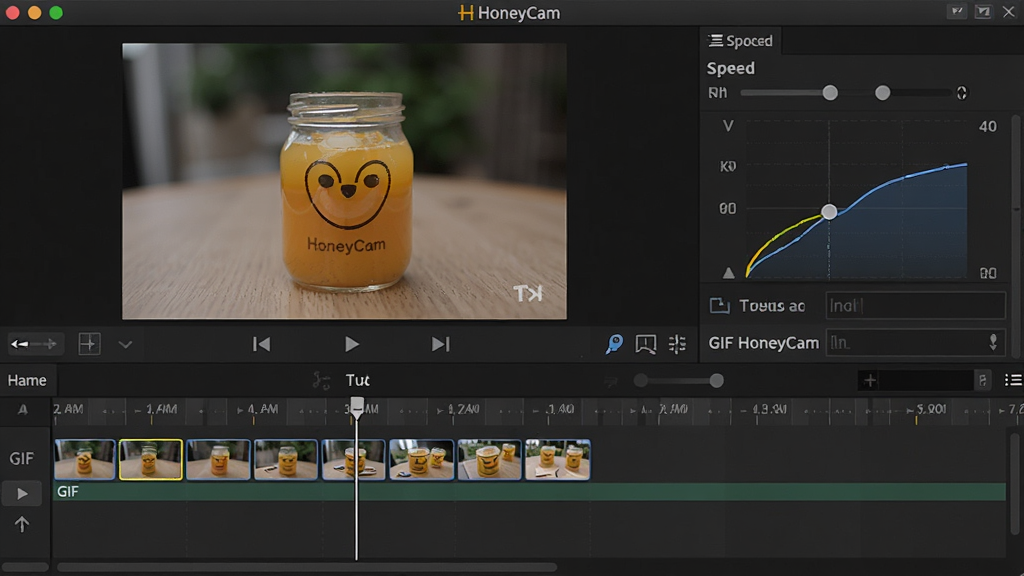Click the plus button in timeline header
The height and width of the screenshot is (576, 1024).
click(x=869, y=380)
